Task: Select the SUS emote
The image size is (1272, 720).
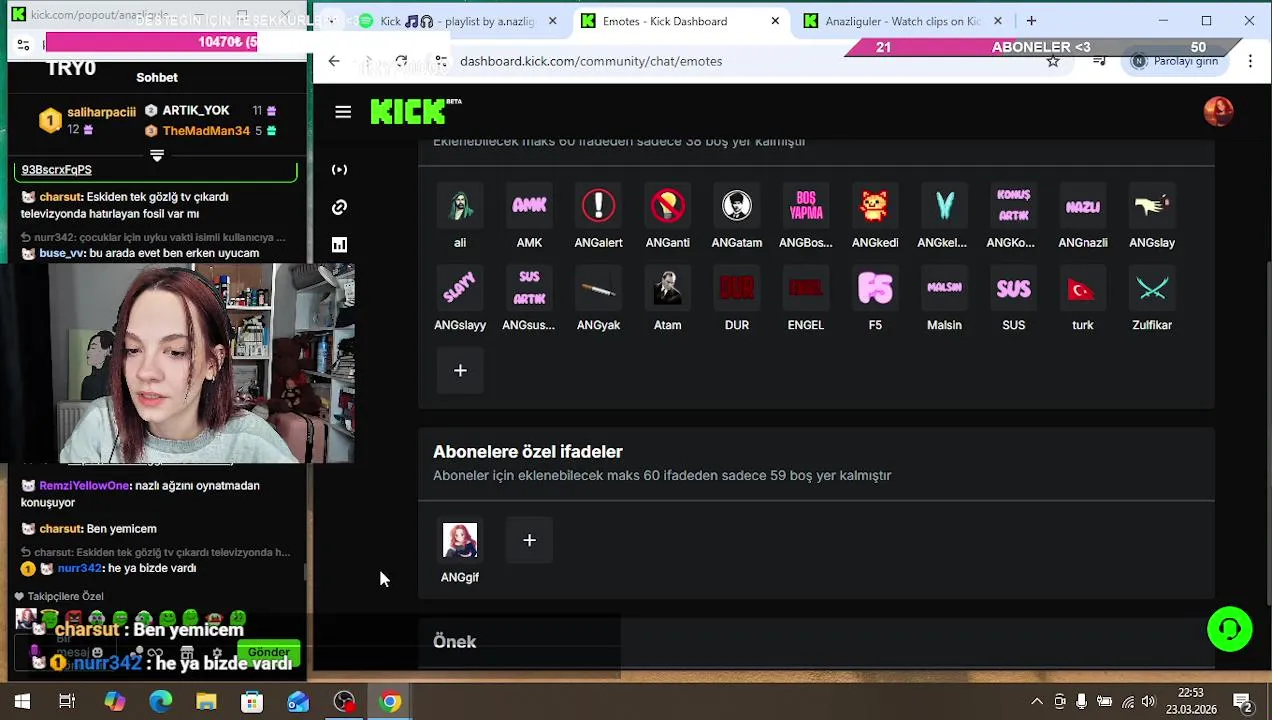Action: (1013, 288)
